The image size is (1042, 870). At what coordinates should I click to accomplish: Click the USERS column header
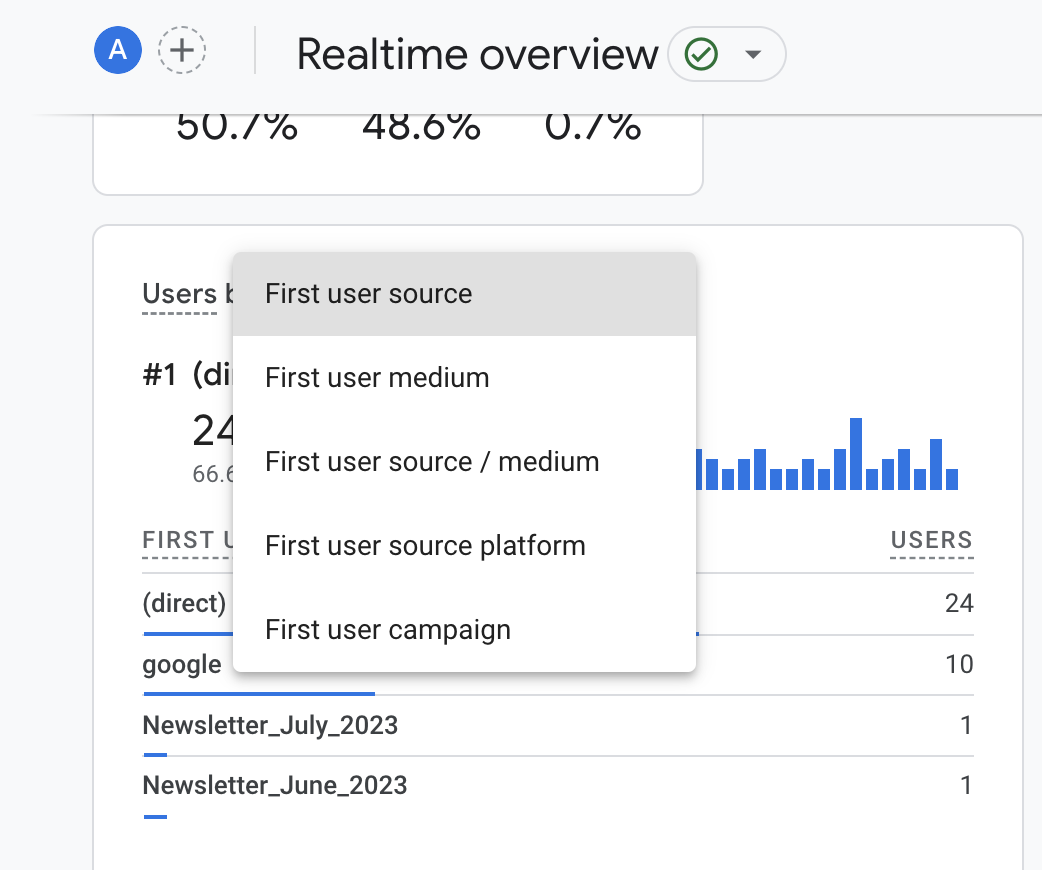point(931,541)
